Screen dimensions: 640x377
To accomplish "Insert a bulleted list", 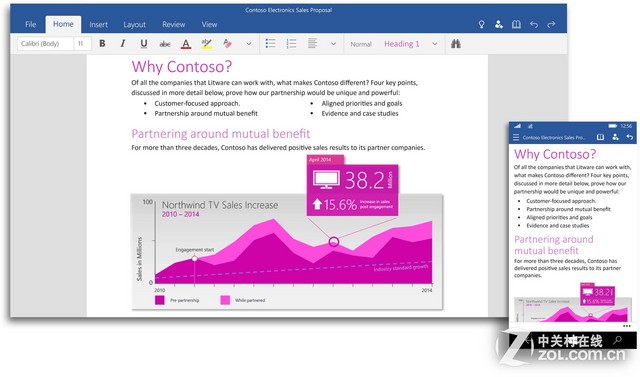I will 270,43.
